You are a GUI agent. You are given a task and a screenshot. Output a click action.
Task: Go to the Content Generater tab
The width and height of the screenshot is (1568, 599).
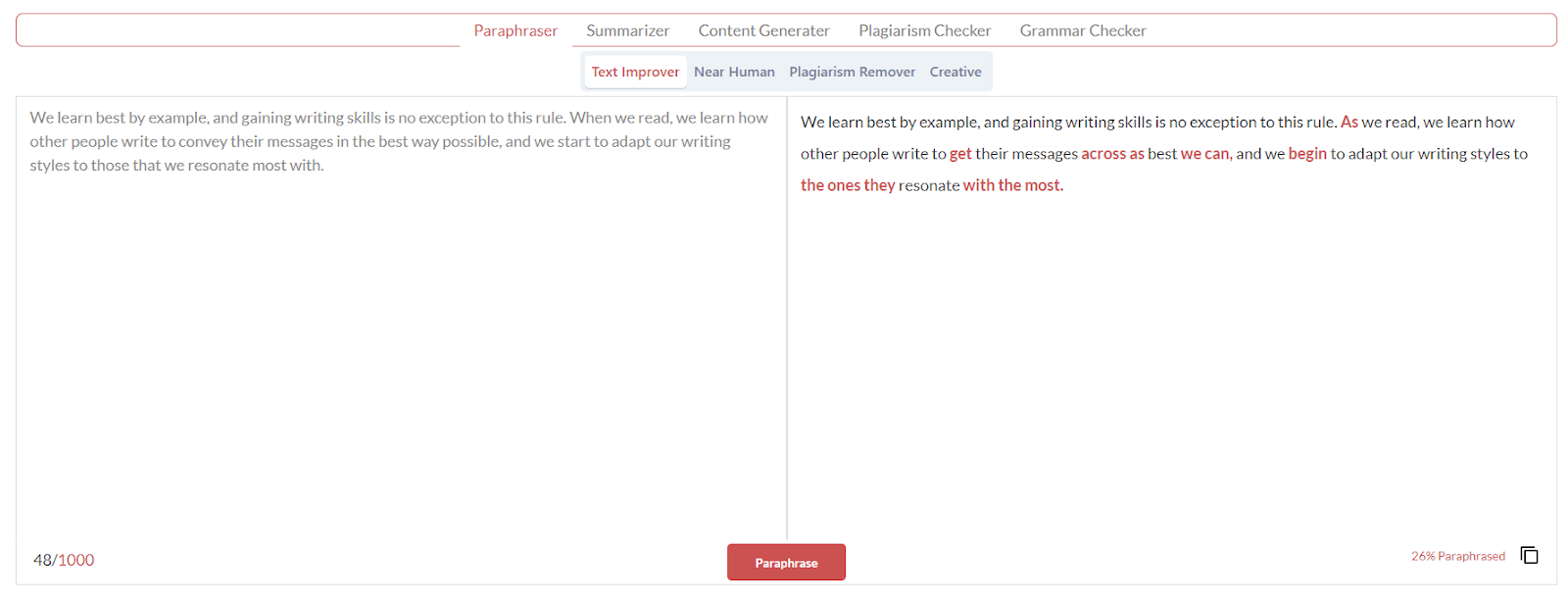point(764,30)
